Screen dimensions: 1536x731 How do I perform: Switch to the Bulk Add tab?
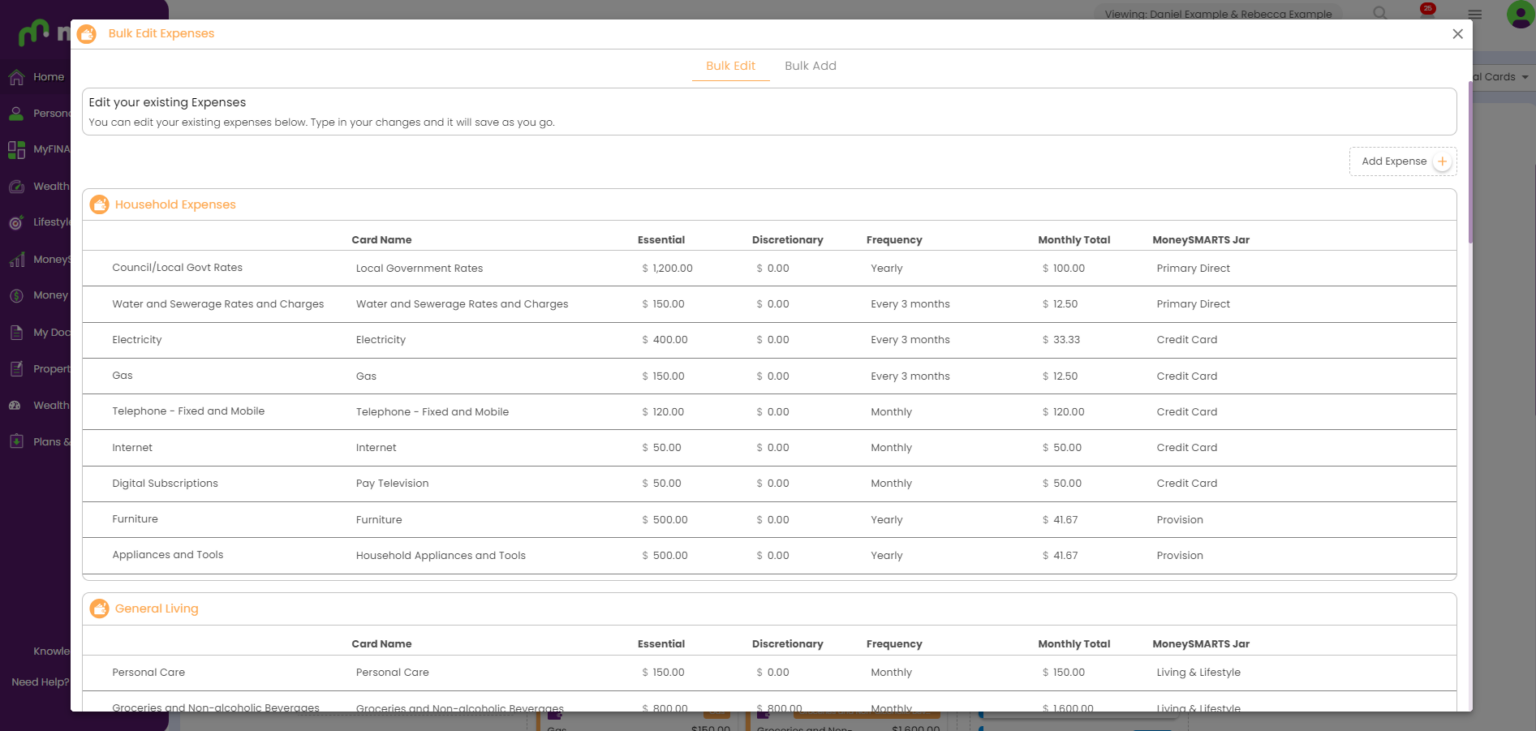tap(810, 66)
